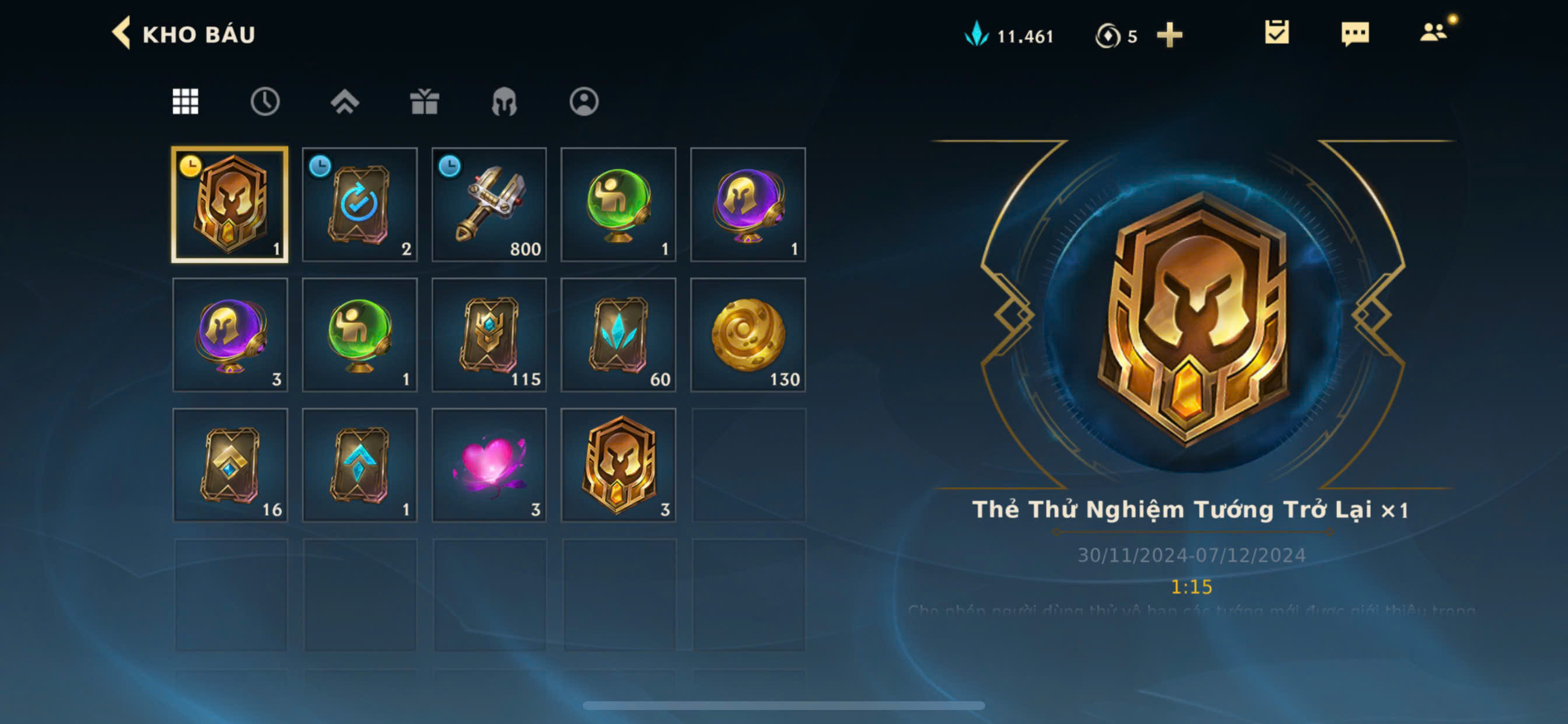Select the refresh card item with count 2

360,205
